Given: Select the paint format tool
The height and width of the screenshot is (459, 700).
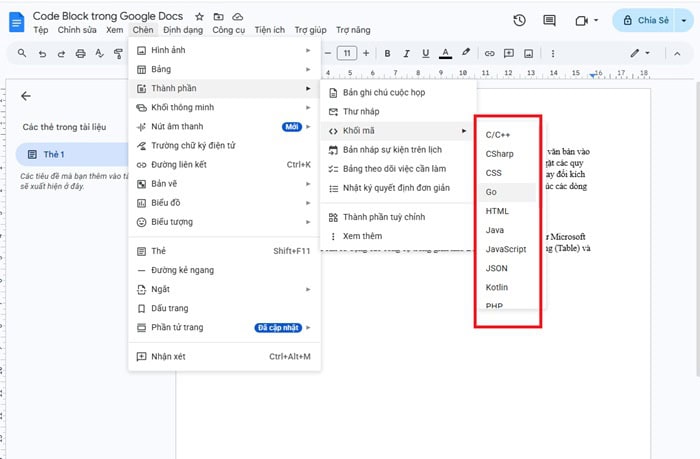Looking at the screenshot, I should (x=118, y=54).
